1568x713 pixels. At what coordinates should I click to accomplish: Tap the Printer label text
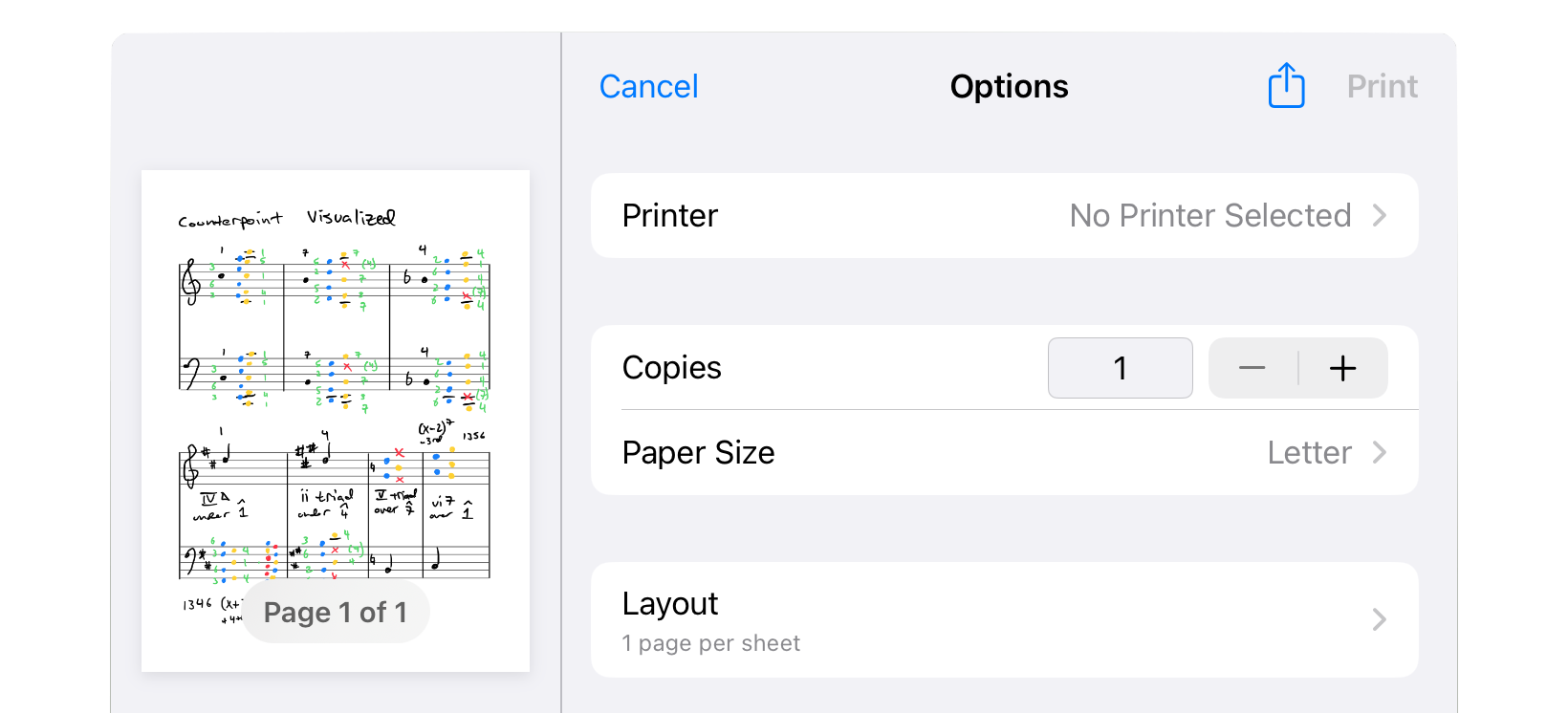coord(669,215)
